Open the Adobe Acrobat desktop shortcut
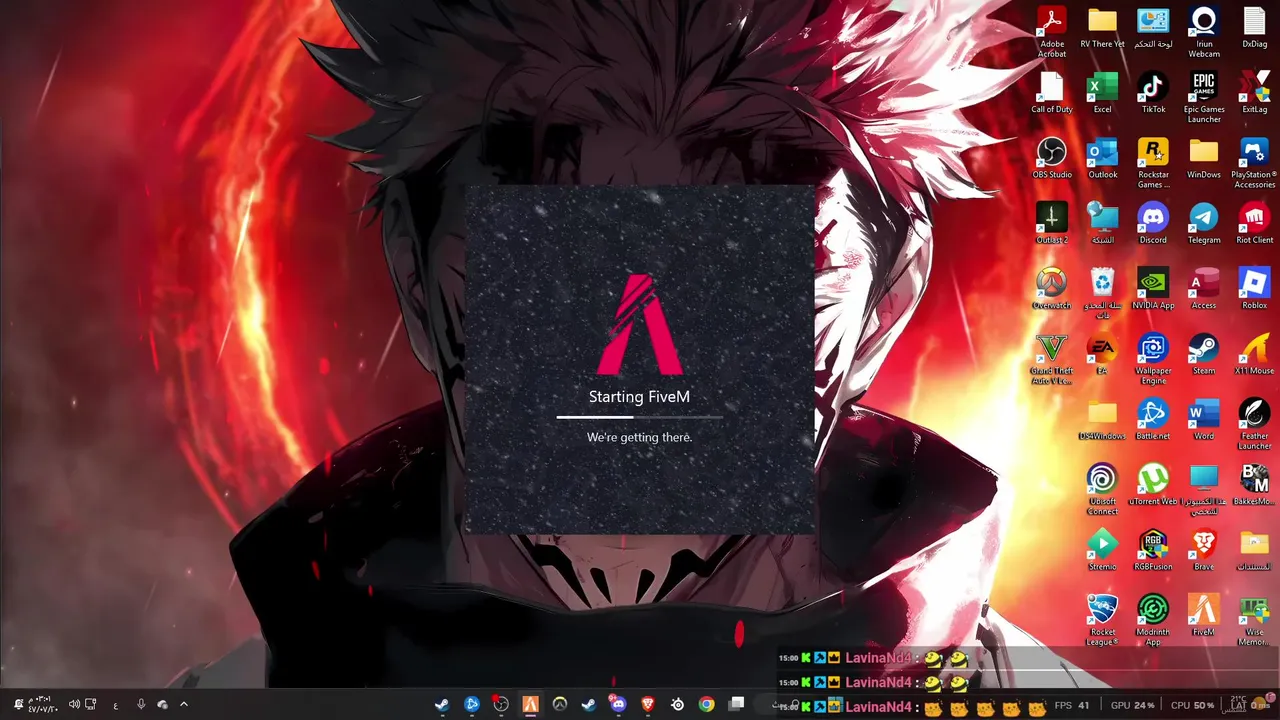This screenshot has width=1280, height=720. click(x=1051, y=31)
